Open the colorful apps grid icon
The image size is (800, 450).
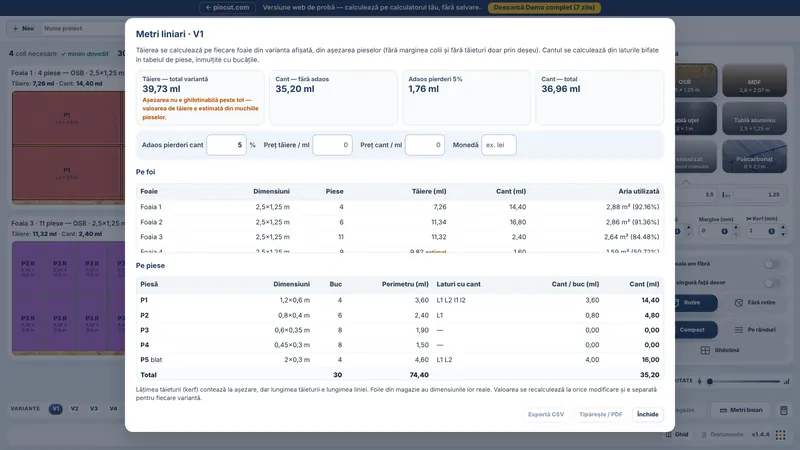tap(781, 435)
